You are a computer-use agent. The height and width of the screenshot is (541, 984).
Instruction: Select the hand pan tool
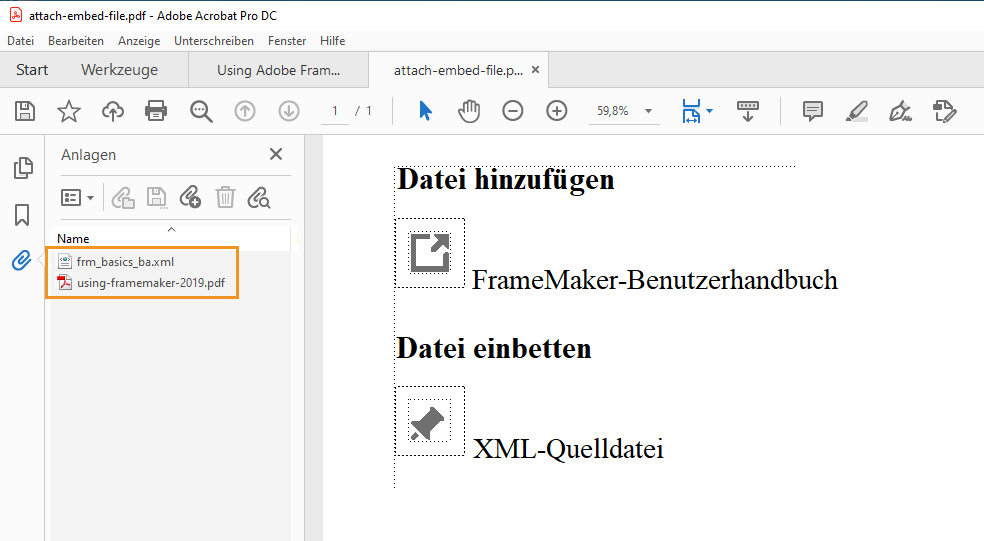pyautogui.click(x=469, y=111)
